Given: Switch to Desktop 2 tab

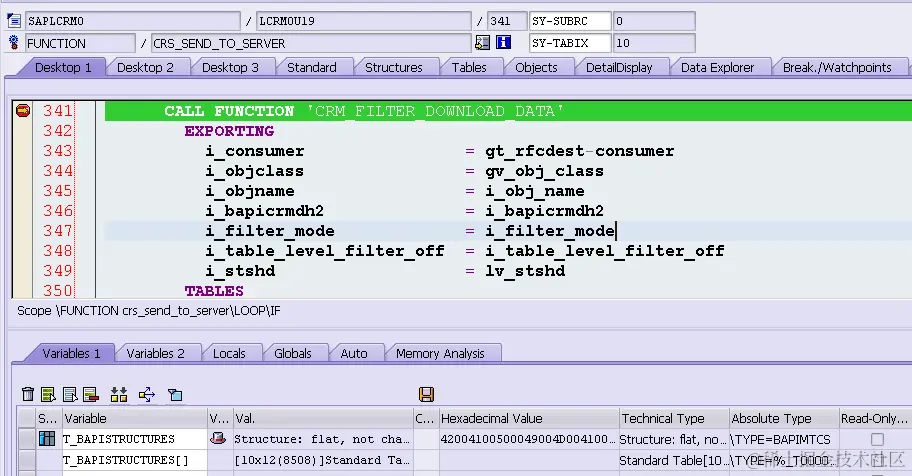Looking at the screenshot, I should (145, 68).
